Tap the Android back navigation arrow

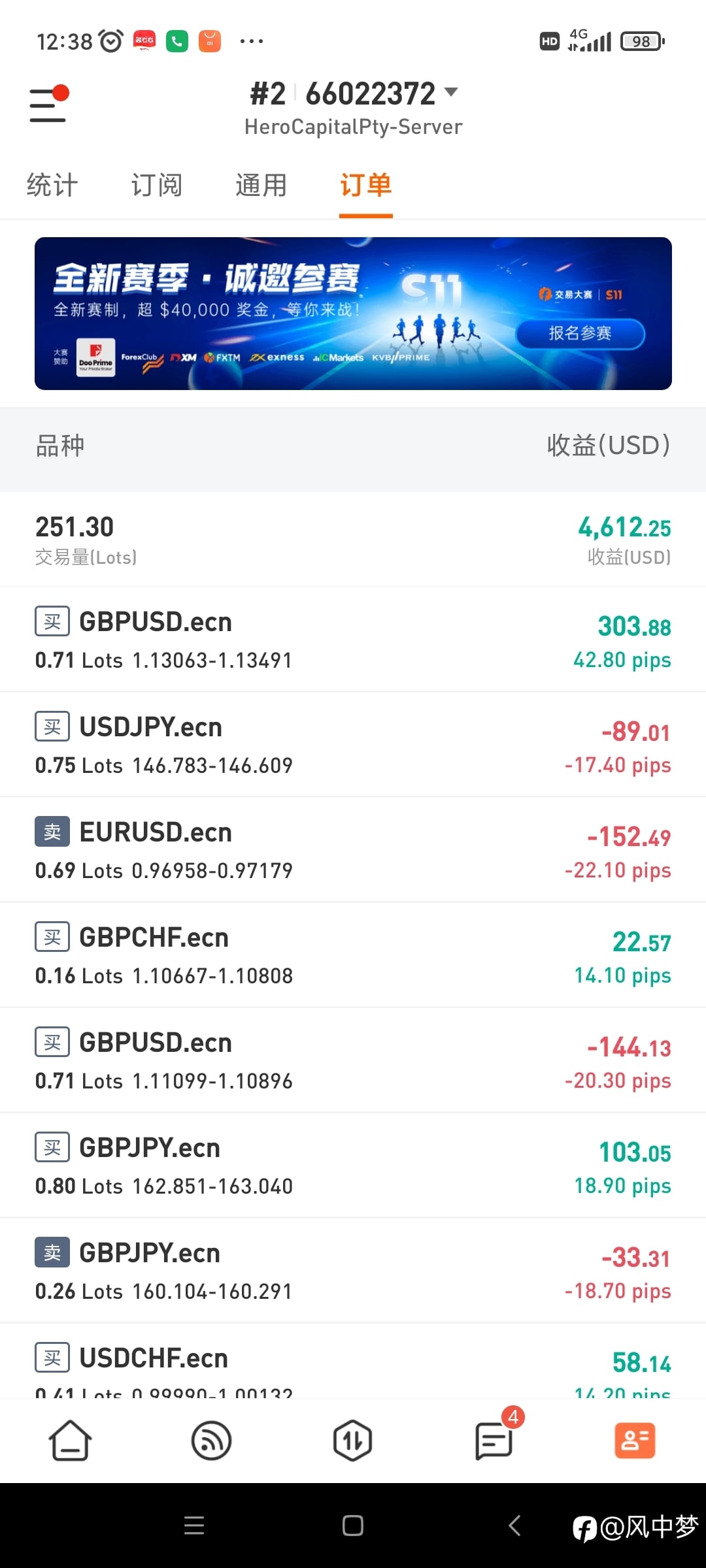click(x=514, y=1526)
